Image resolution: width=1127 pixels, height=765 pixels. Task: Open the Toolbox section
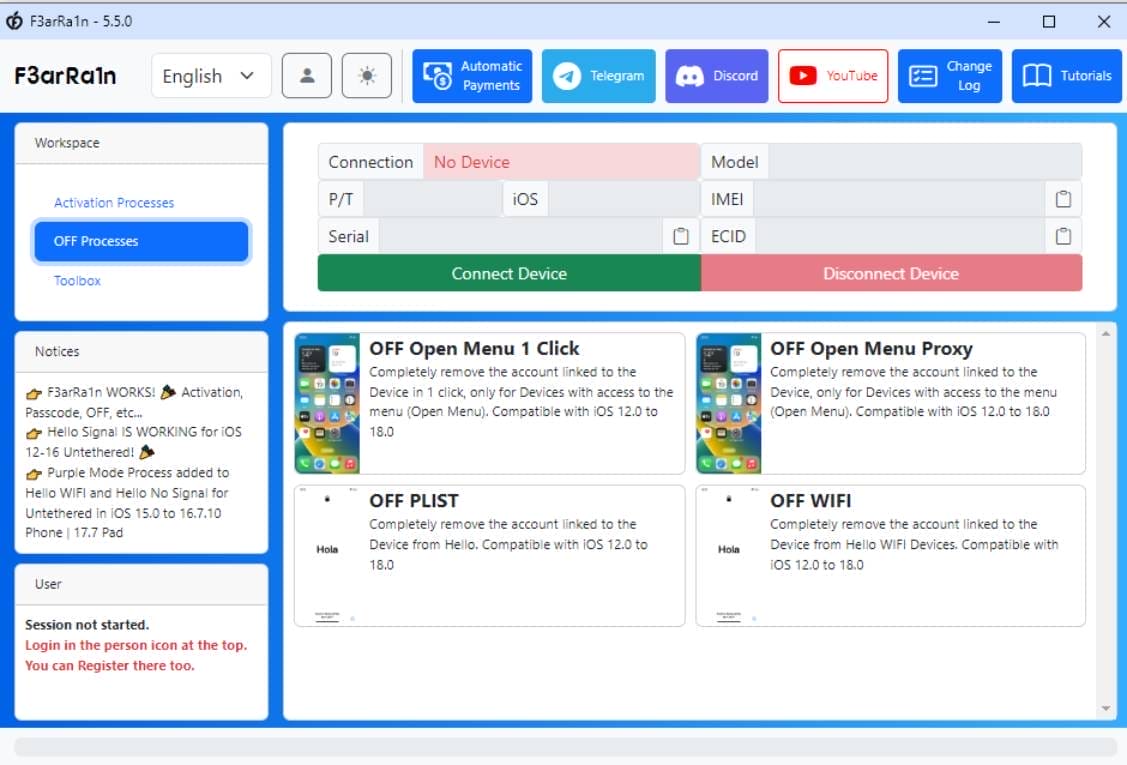[77, 280]
